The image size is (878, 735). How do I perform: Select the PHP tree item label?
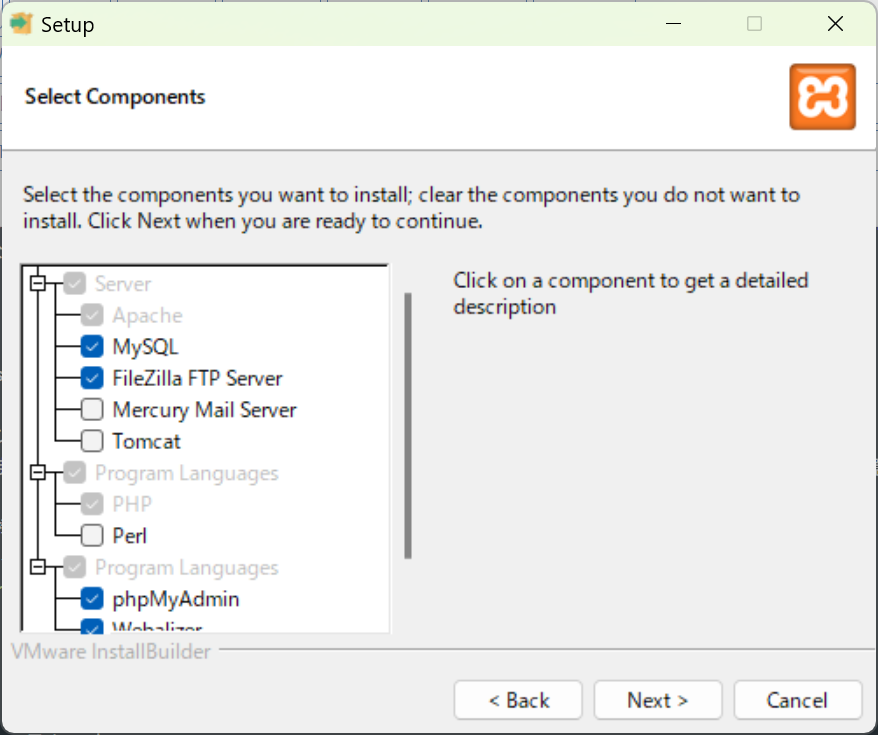[x=132, y=504]
